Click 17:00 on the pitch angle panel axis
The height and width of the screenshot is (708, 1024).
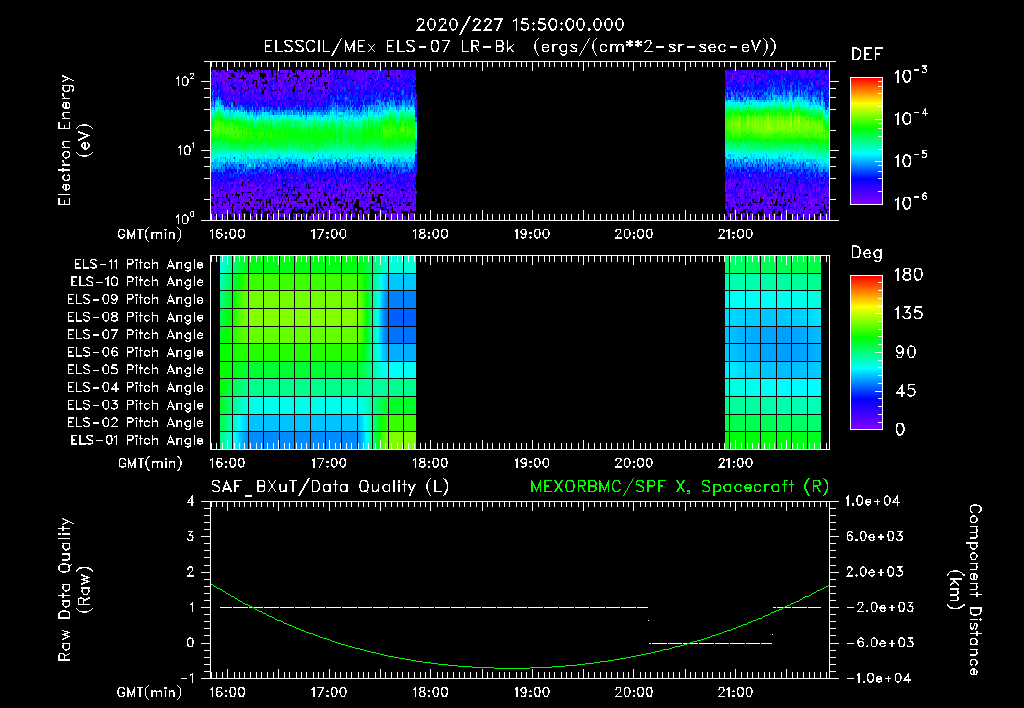[328, 463]
